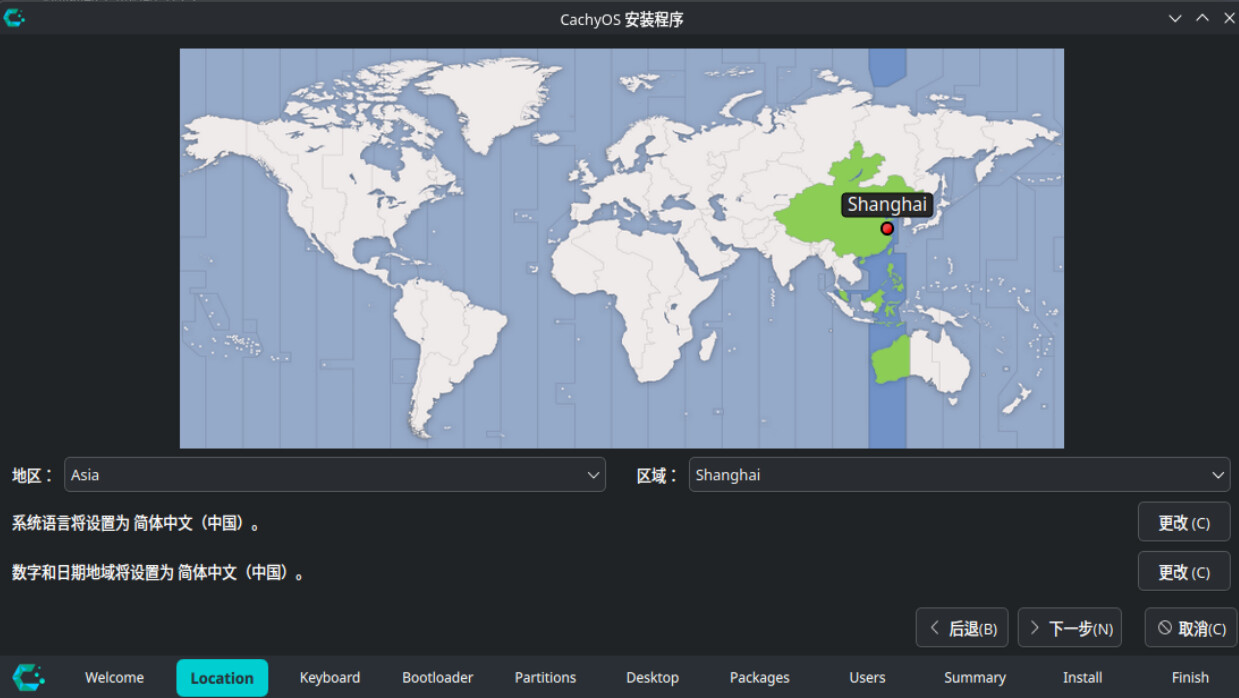
Task: Proceed with the 下一步 button
Action: pos(1070,628)
